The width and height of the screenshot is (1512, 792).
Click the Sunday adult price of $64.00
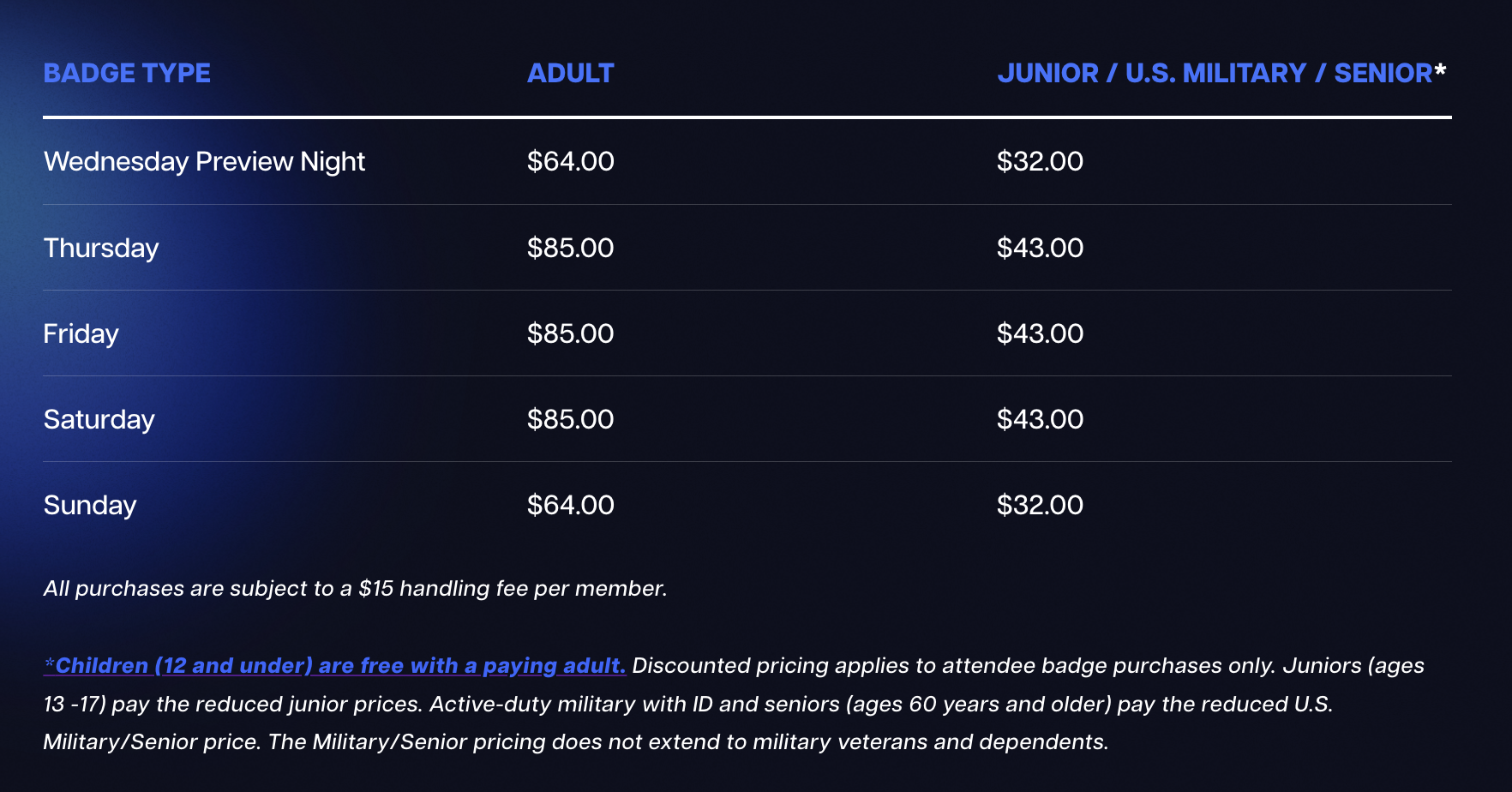tap(570, 506)
